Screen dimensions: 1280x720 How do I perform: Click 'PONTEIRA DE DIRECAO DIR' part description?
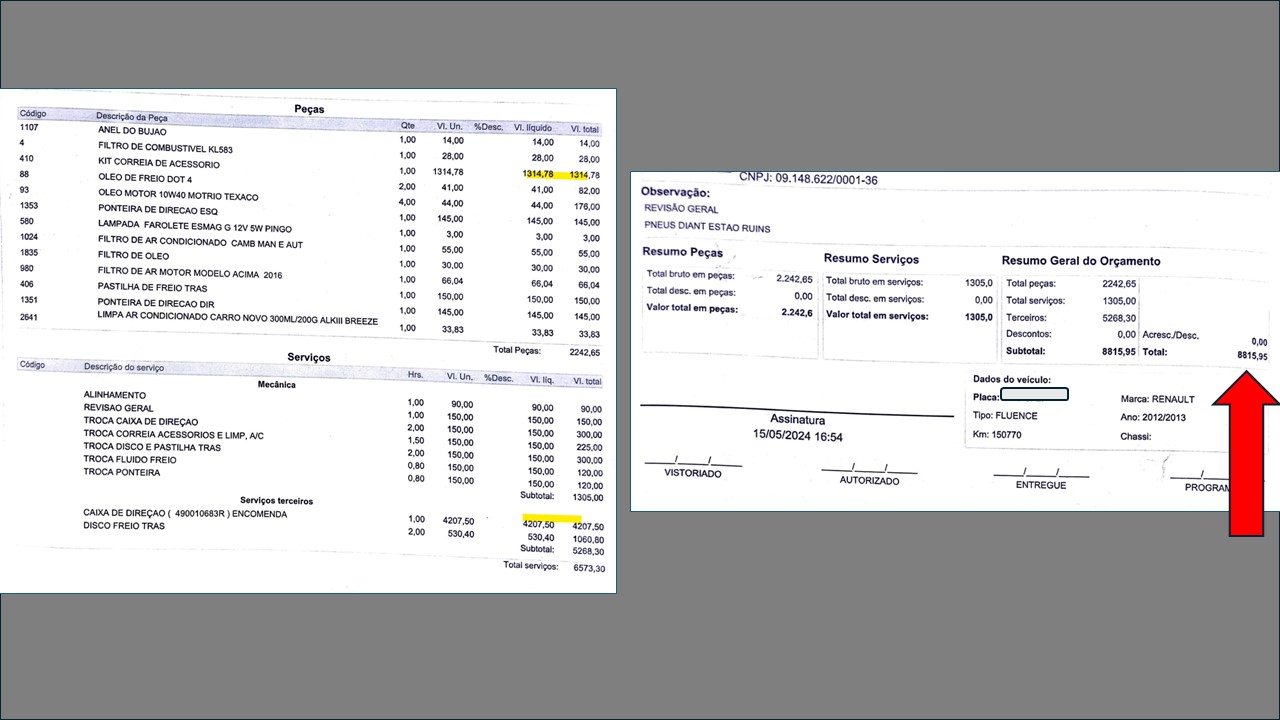pyautogui.click(x=156, y=302)
